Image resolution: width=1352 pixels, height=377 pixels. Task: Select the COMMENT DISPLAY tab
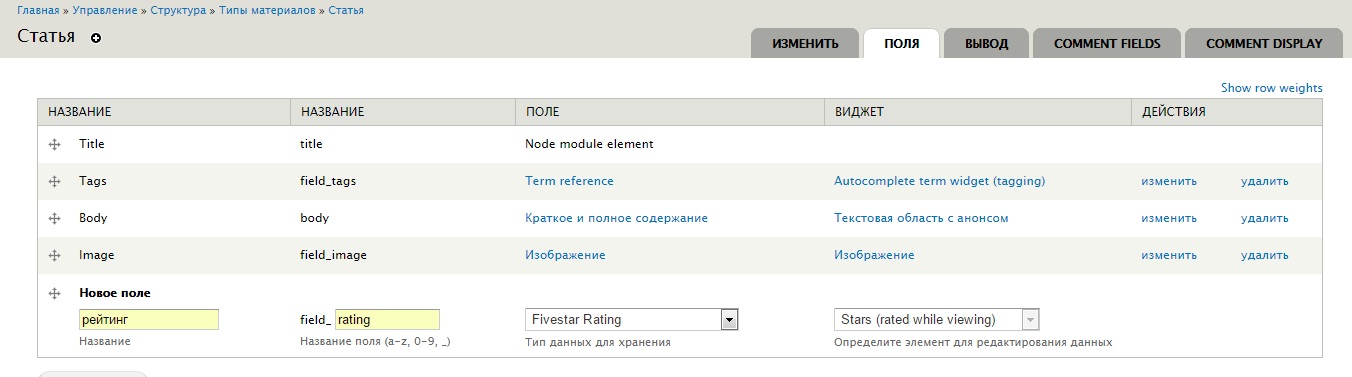[1264, 44]
